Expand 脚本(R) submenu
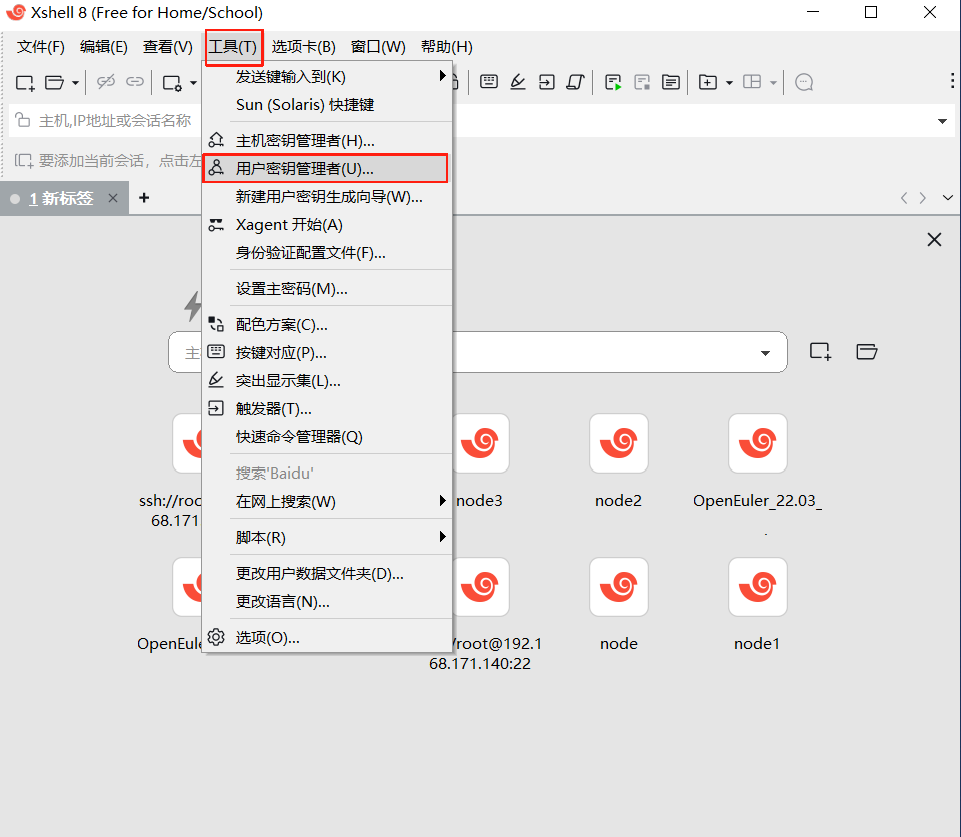961x837 pixels. (x=327, y=537)
